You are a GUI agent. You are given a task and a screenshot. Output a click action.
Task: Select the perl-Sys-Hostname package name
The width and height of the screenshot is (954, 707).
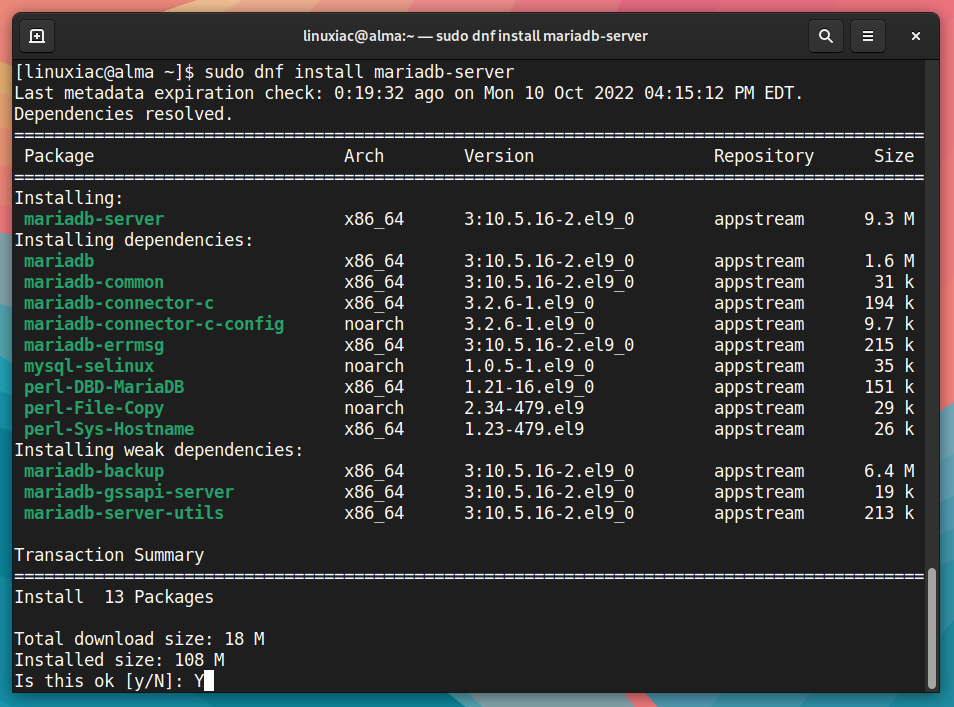(109, 429)
